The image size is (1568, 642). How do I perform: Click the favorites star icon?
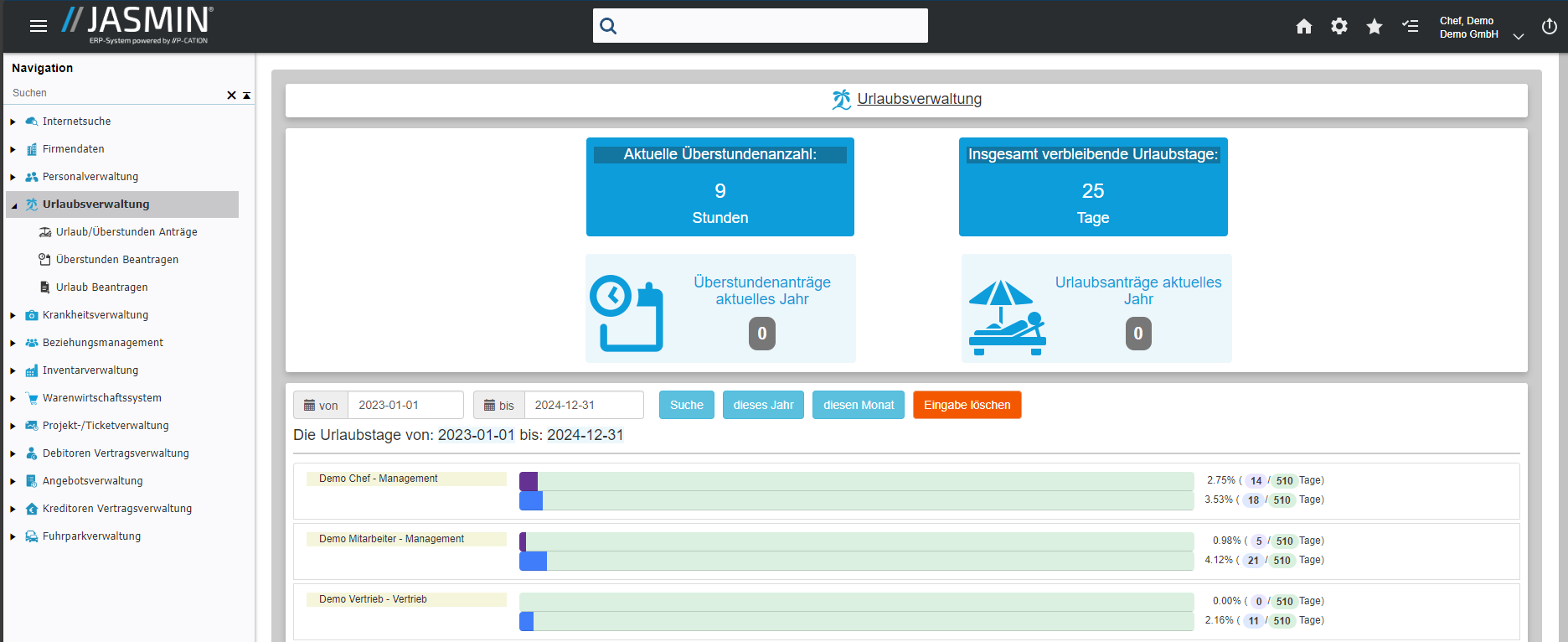coord(1374,27)
